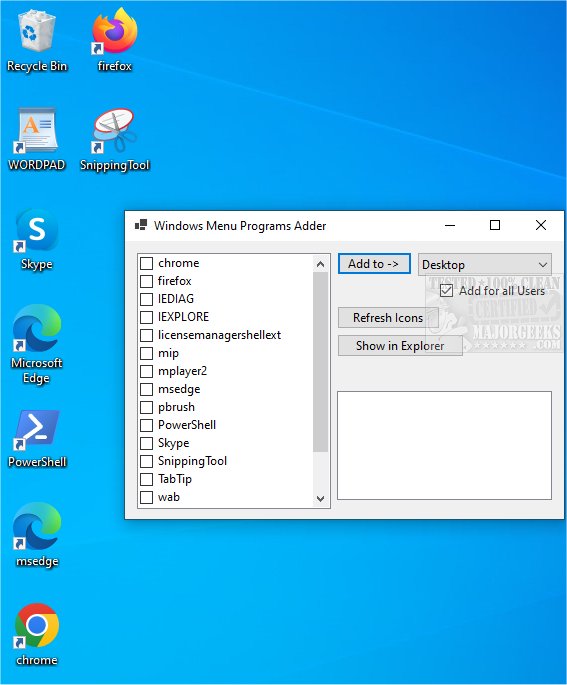The height and width of the screenshot is (685, 567).
Task: Click the program list scroll up arrow
Action: click(x=321, y=264)
